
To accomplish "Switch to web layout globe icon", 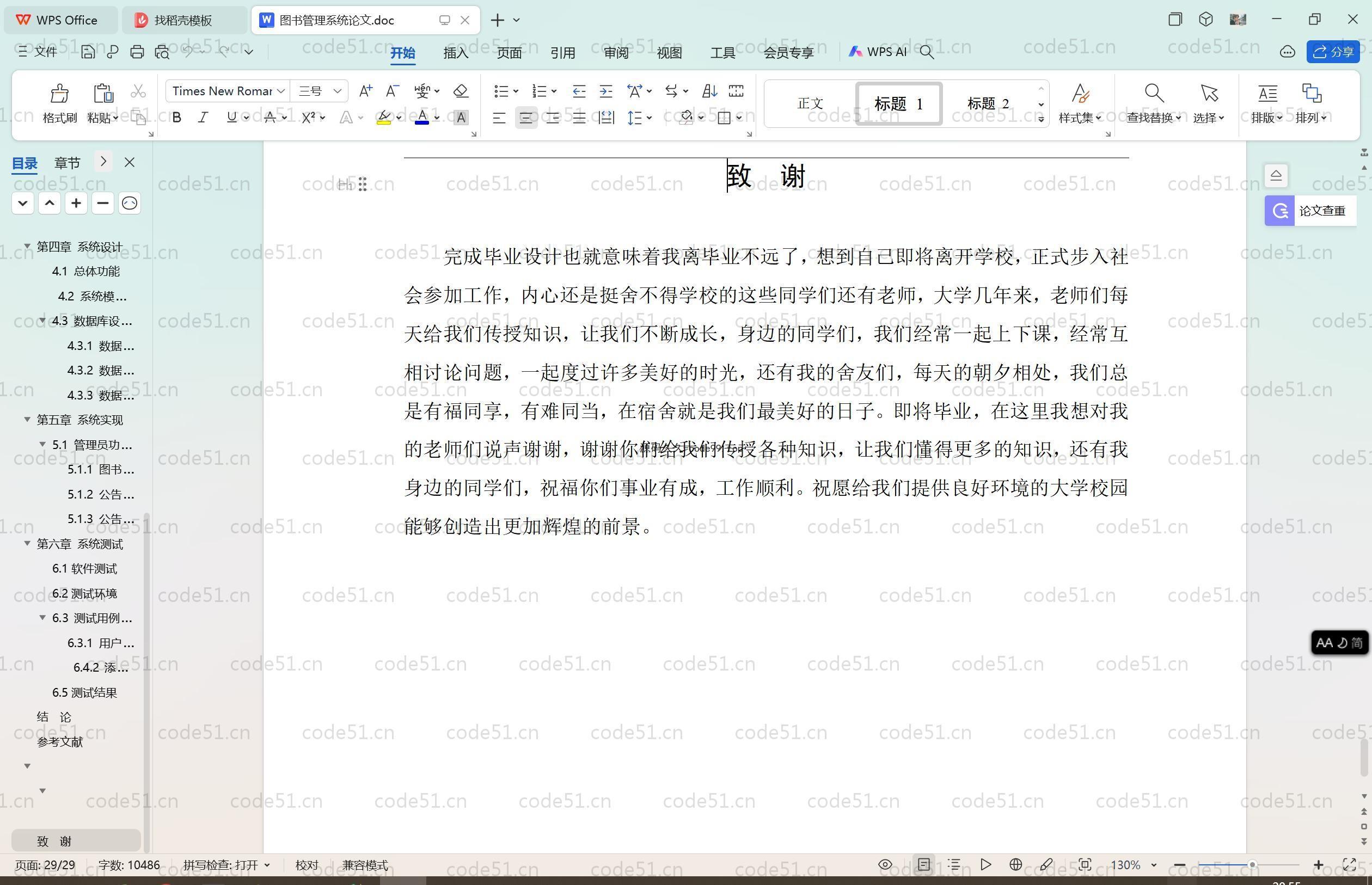I will (1015, 865).
